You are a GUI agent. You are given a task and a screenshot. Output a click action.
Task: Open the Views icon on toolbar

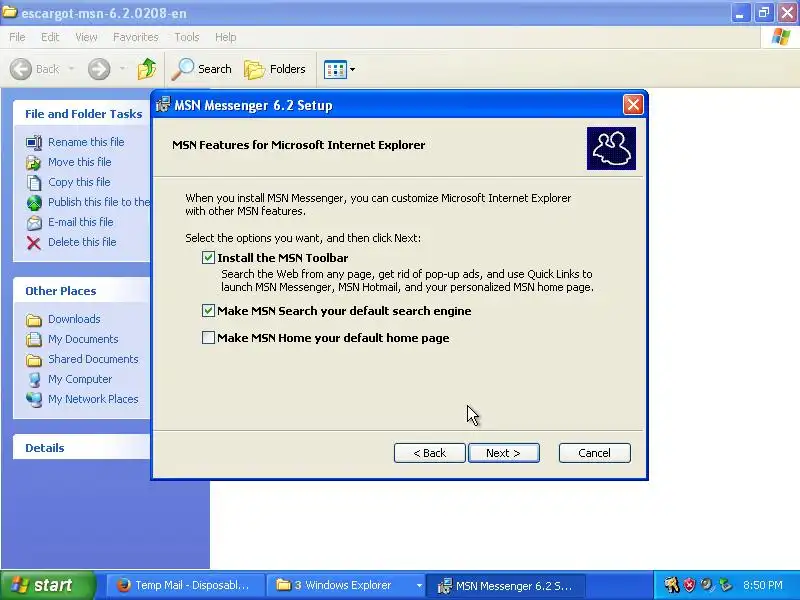tap(335, 69)
